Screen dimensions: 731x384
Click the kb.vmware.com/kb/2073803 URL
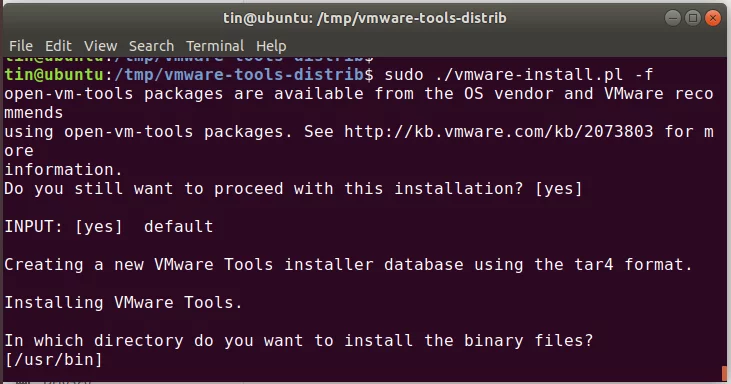(x=498, y=132)
